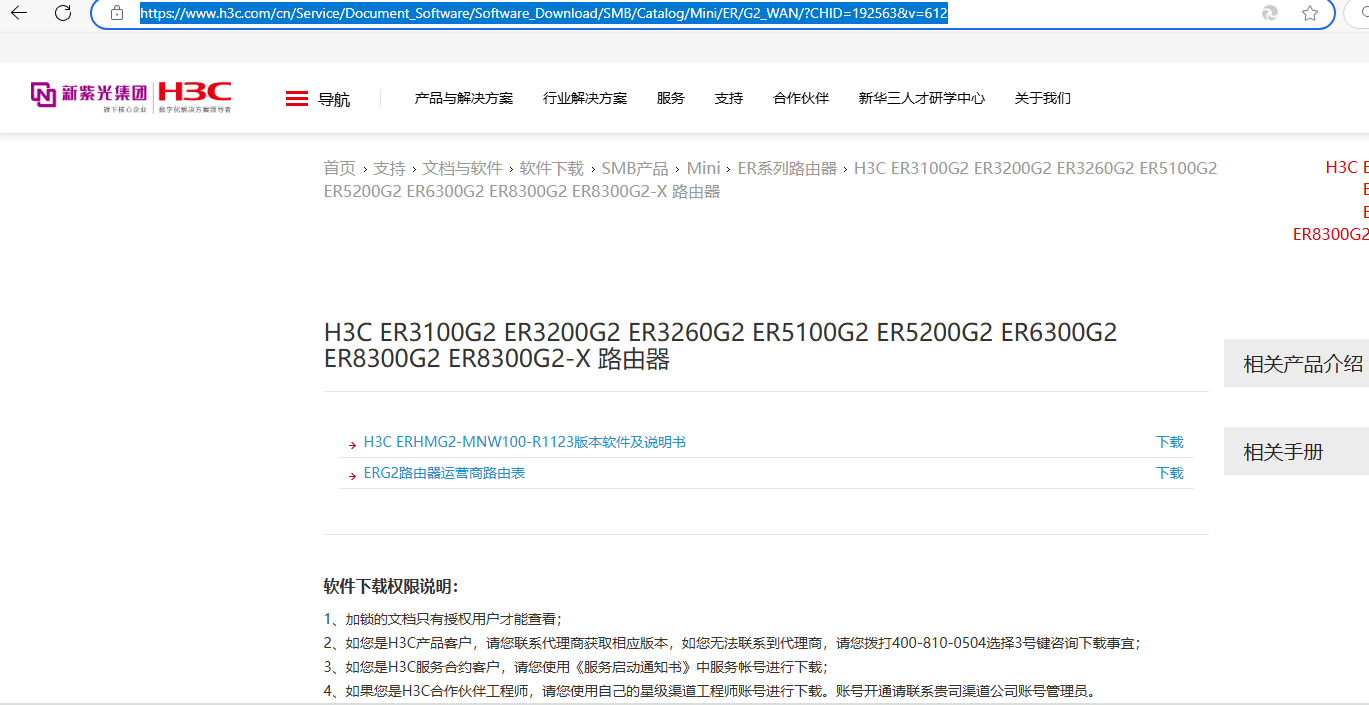The width and height of the screenshot is (1369, 705).
Task: Click red H3C ER8300G2 text at right edge
Action: pos(1331,234)
